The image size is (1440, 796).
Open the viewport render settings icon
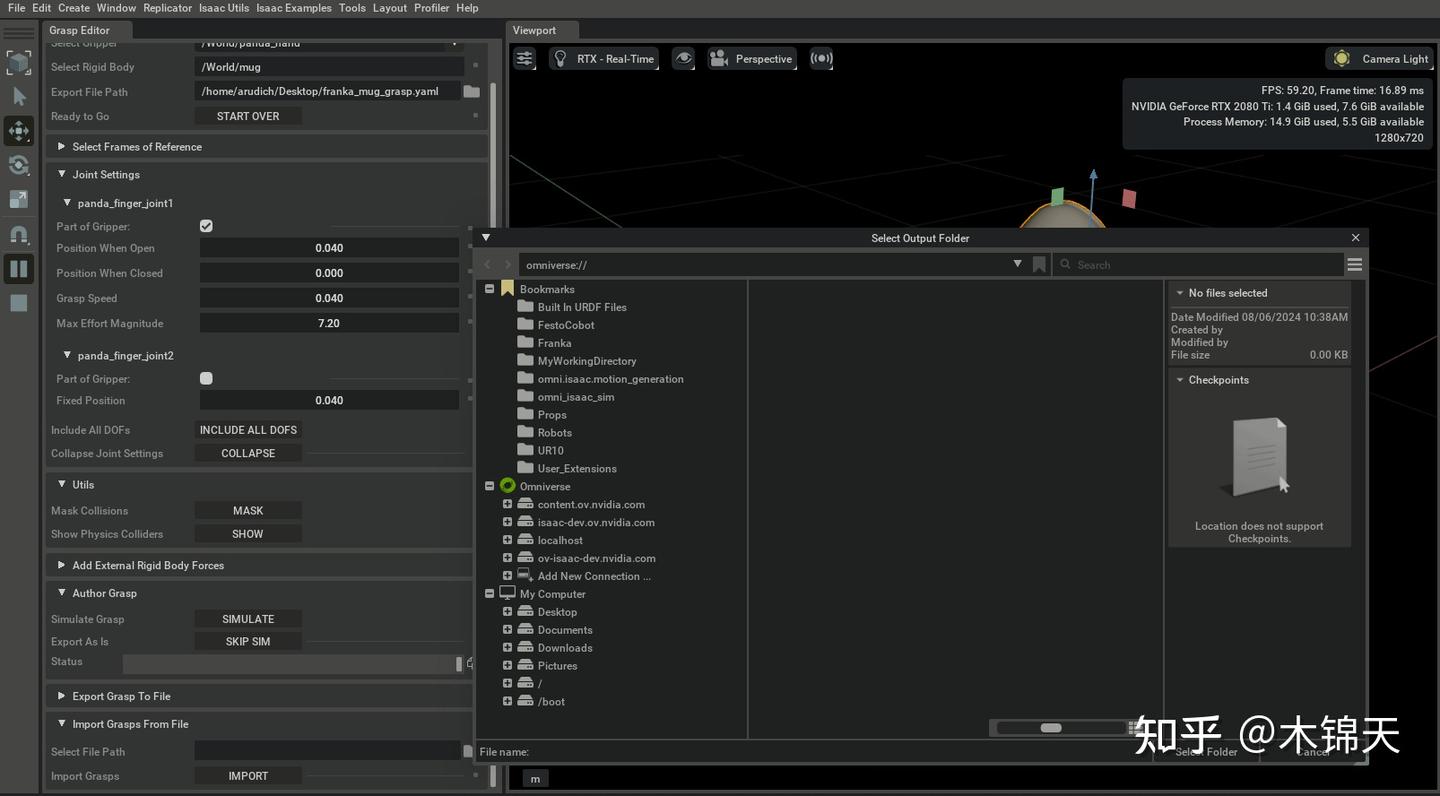click(x=524, y=58)
